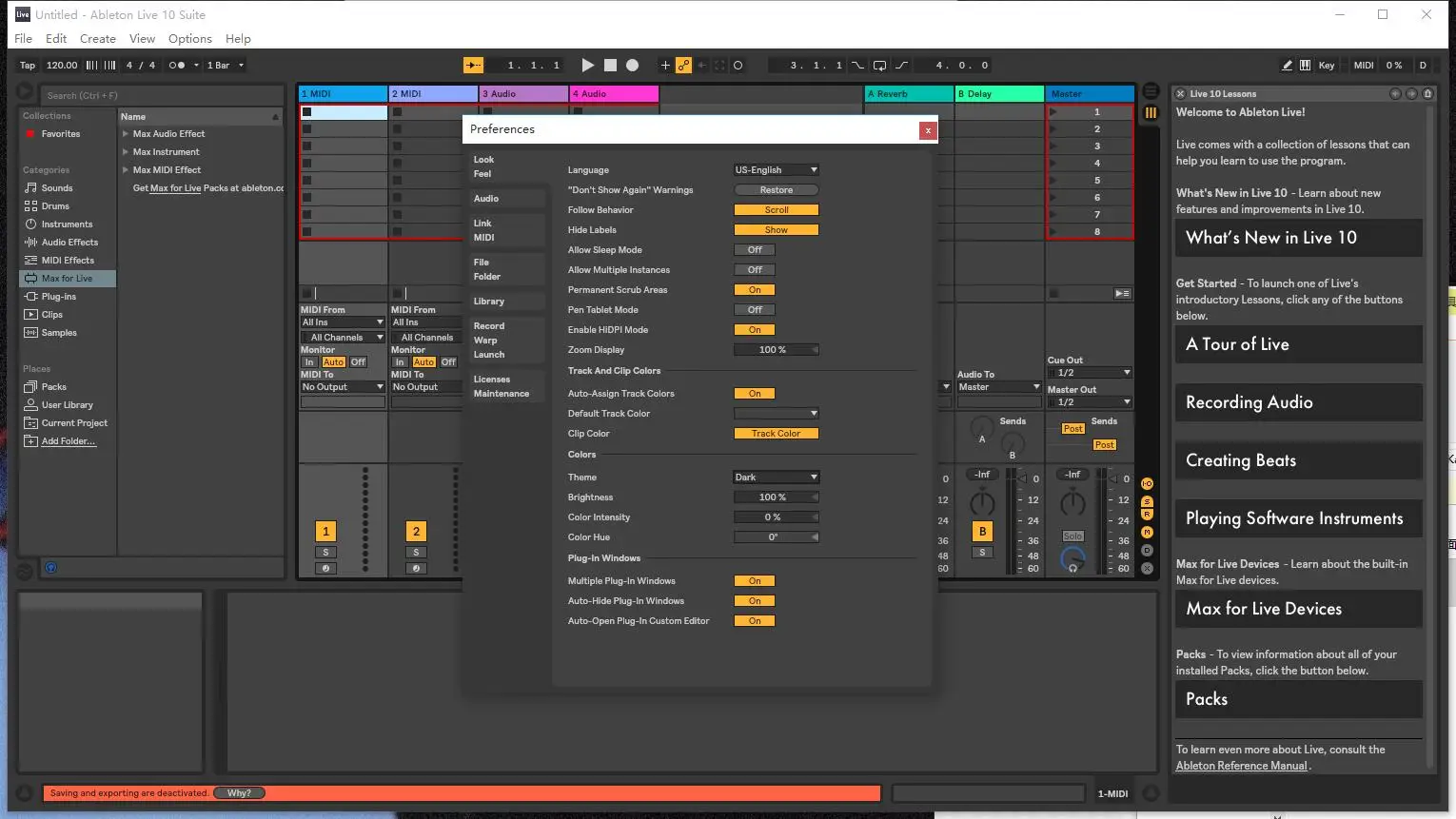Open Packs in browser Places
The width and height of the screenshot is (1456, 819).
coord(53,386)
